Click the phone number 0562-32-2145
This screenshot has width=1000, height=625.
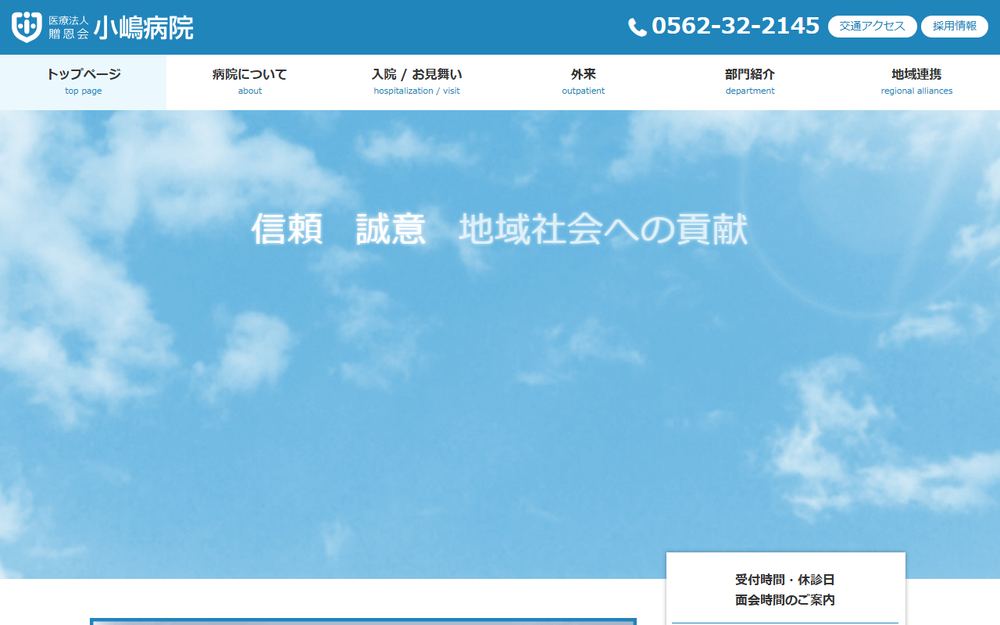(x=735, y=26)
